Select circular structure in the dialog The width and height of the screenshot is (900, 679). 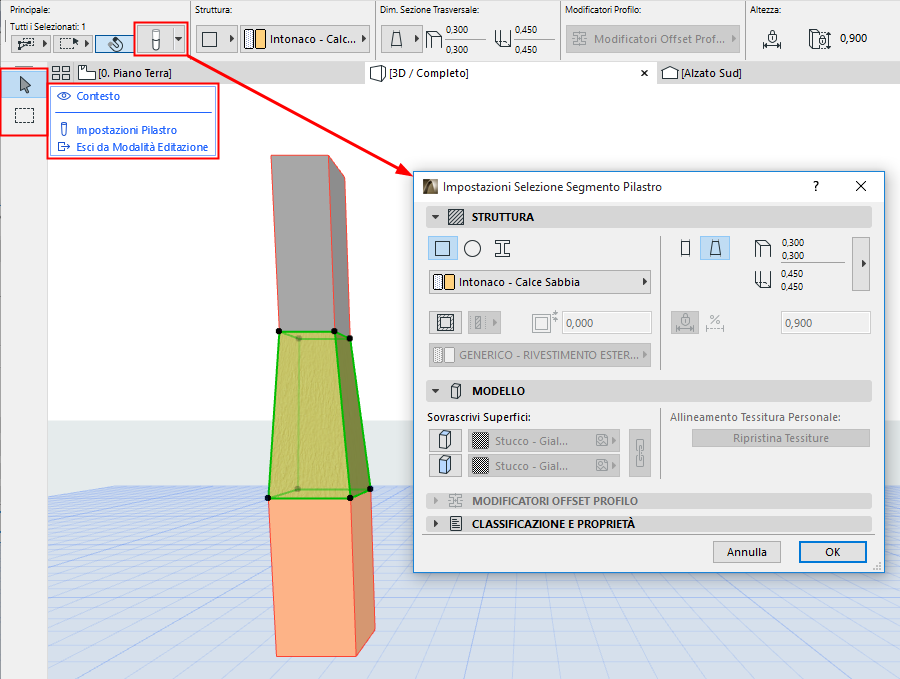472,249
